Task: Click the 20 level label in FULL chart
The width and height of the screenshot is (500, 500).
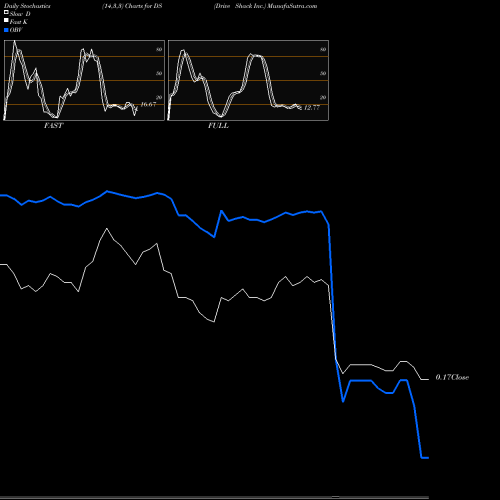Action: (x=323, y=97)
